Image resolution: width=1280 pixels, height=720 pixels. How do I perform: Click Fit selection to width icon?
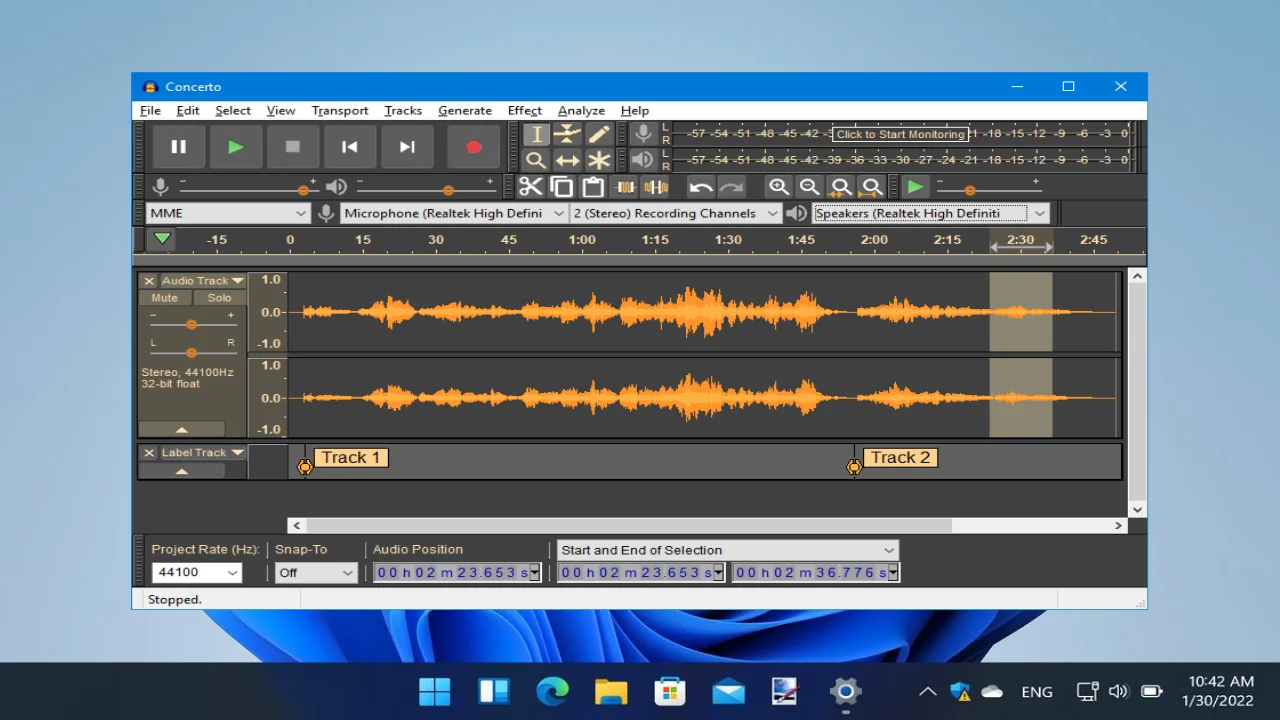(x=841, y=187)
